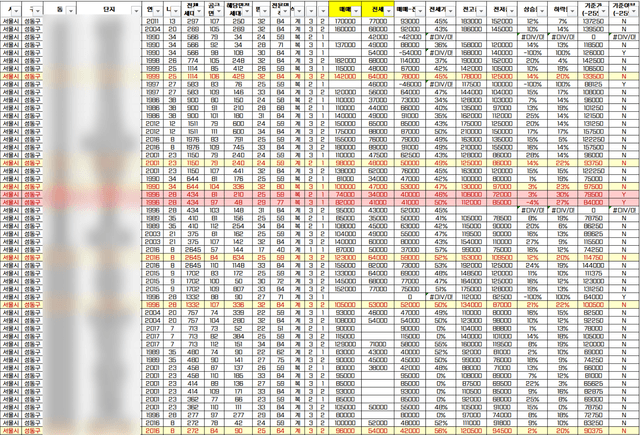Open the 상승 column filter dropdown
The height and width of the screenshot is (435, 640).
pyautogui.click(x=542, y=11)
